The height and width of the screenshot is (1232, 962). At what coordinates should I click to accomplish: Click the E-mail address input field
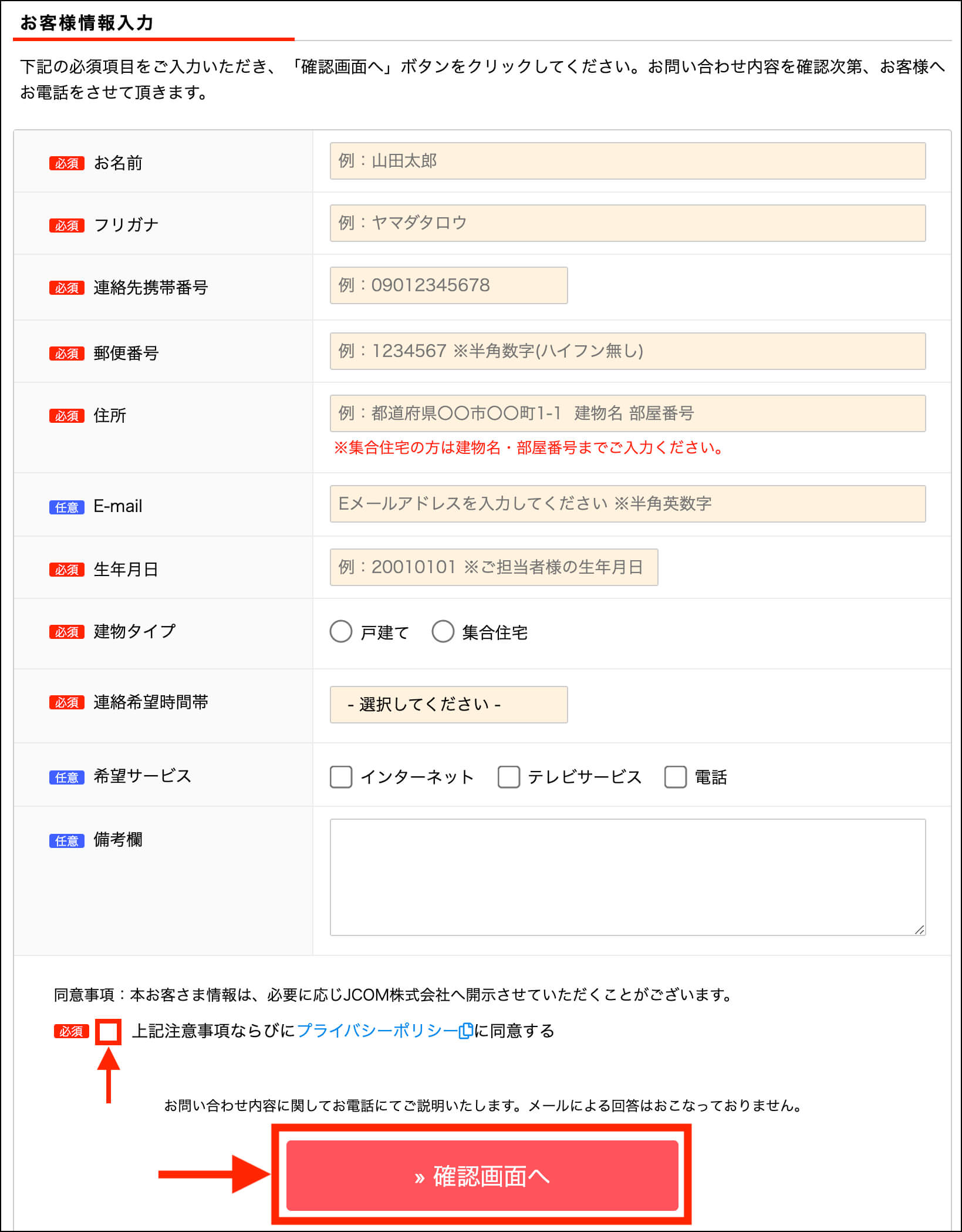coord(627,504)
